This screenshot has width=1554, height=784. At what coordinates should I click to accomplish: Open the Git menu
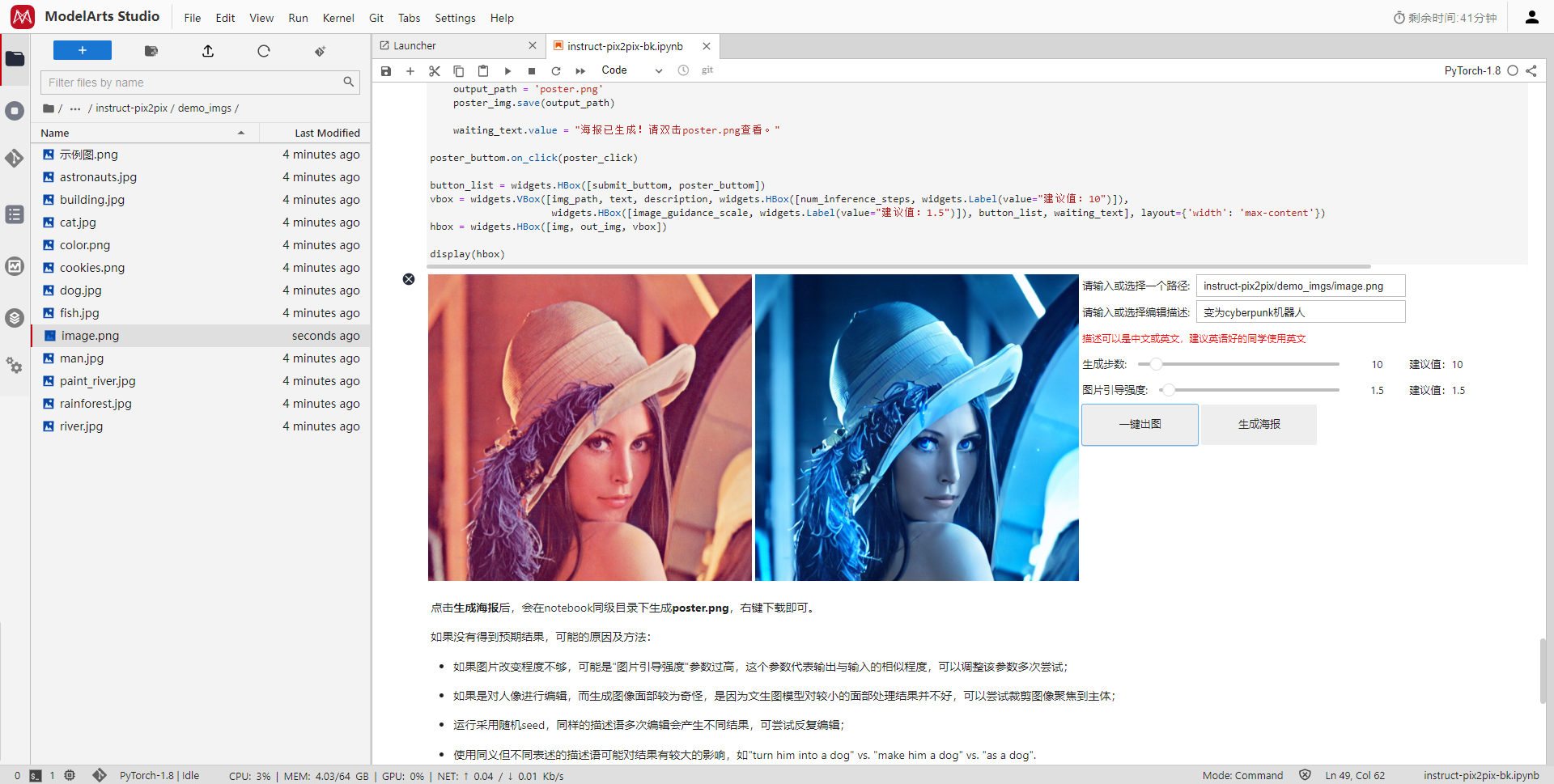pyautogui.click(x=376, y=18)
